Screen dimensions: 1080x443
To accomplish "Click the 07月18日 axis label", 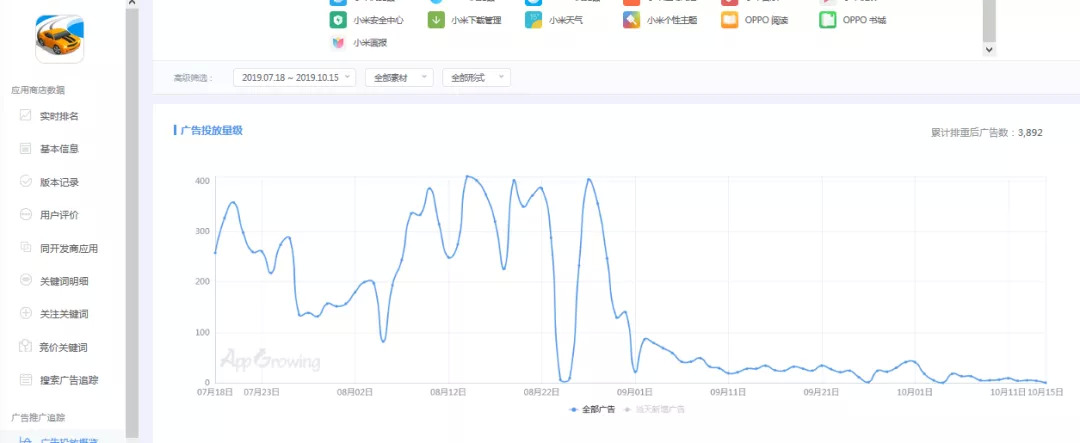I will pyautogui.click(x=215, y=392).
